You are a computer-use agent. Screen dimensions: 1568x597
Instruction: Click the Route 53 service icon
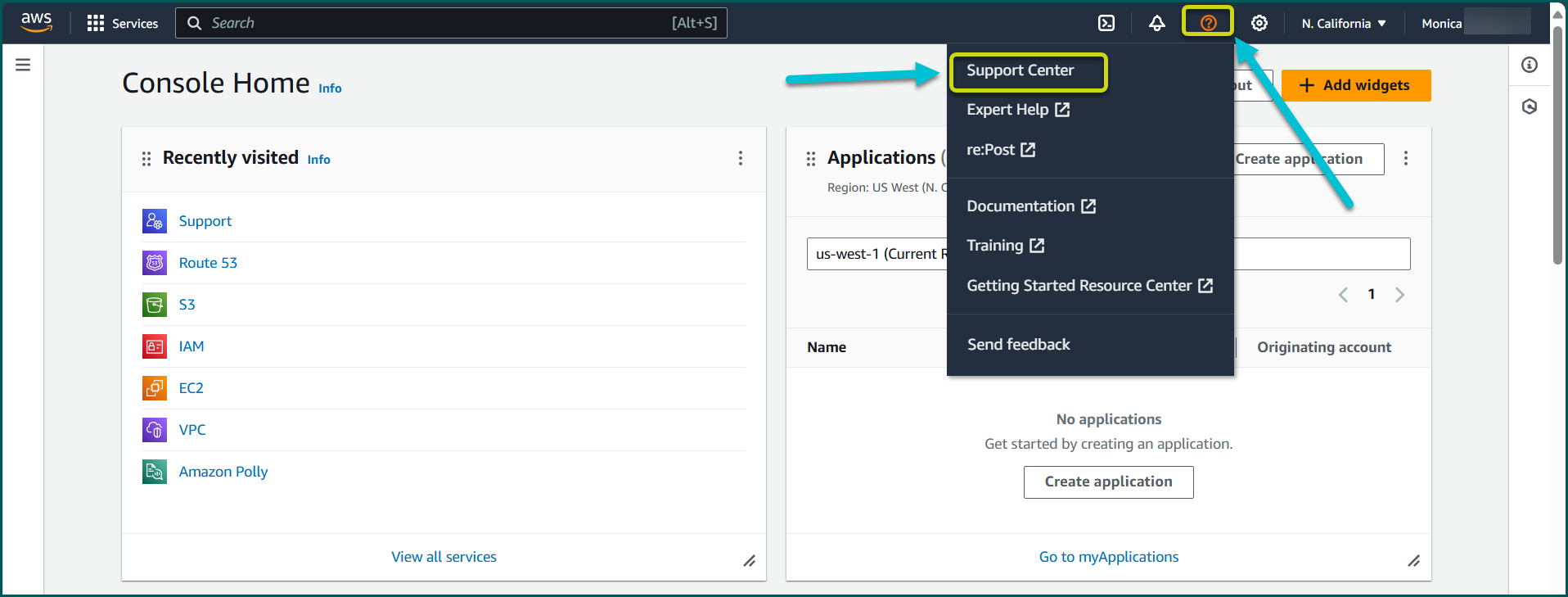click(x=155, y=263)
